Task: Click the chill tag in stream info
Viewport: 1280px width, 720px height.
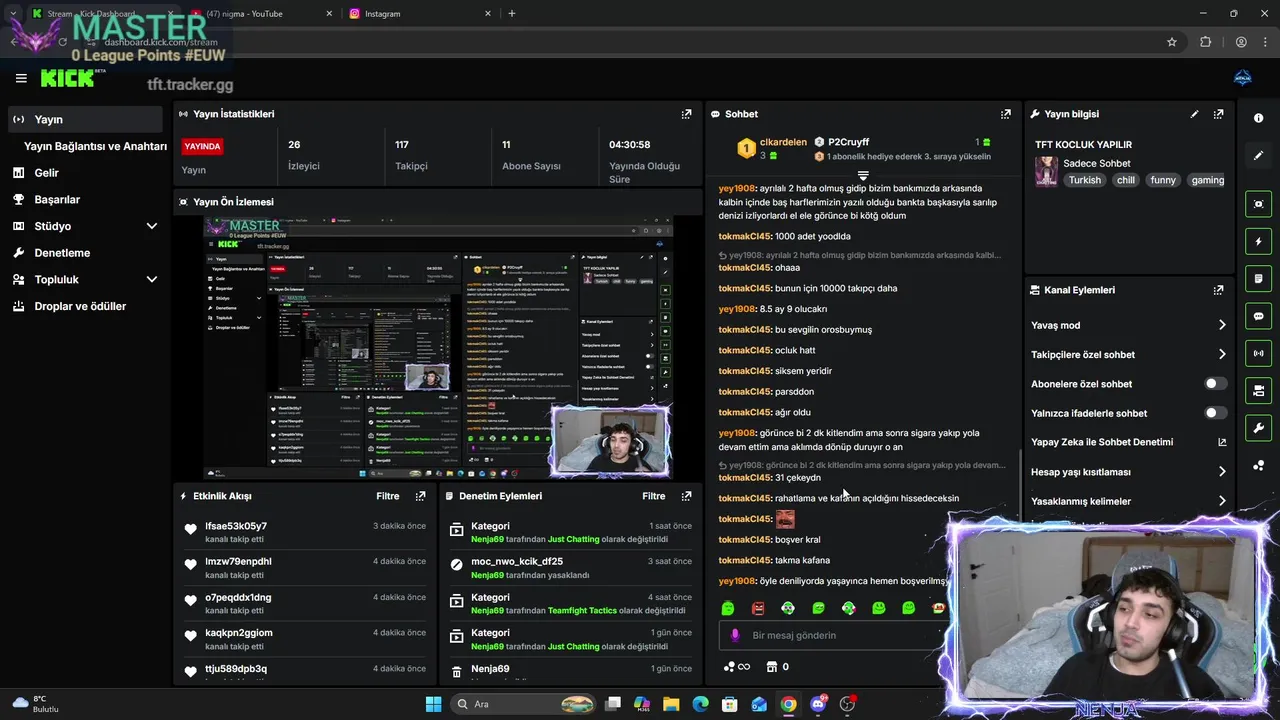Action: (x=1126, y=180)
